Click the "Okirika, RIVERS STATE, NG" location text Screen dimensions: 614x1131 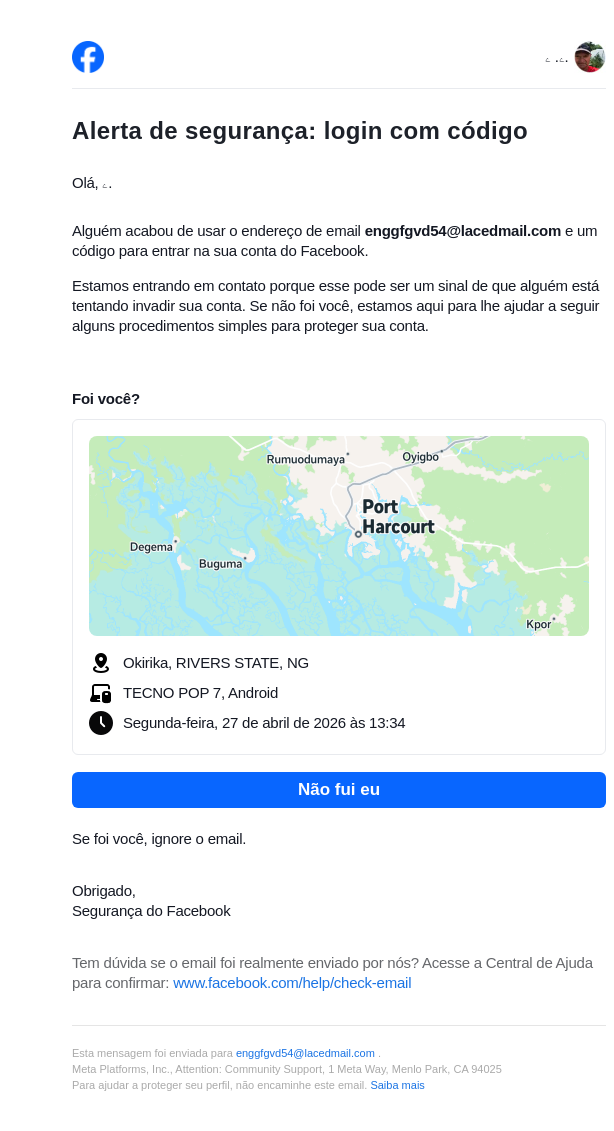(x=216, y=663)
